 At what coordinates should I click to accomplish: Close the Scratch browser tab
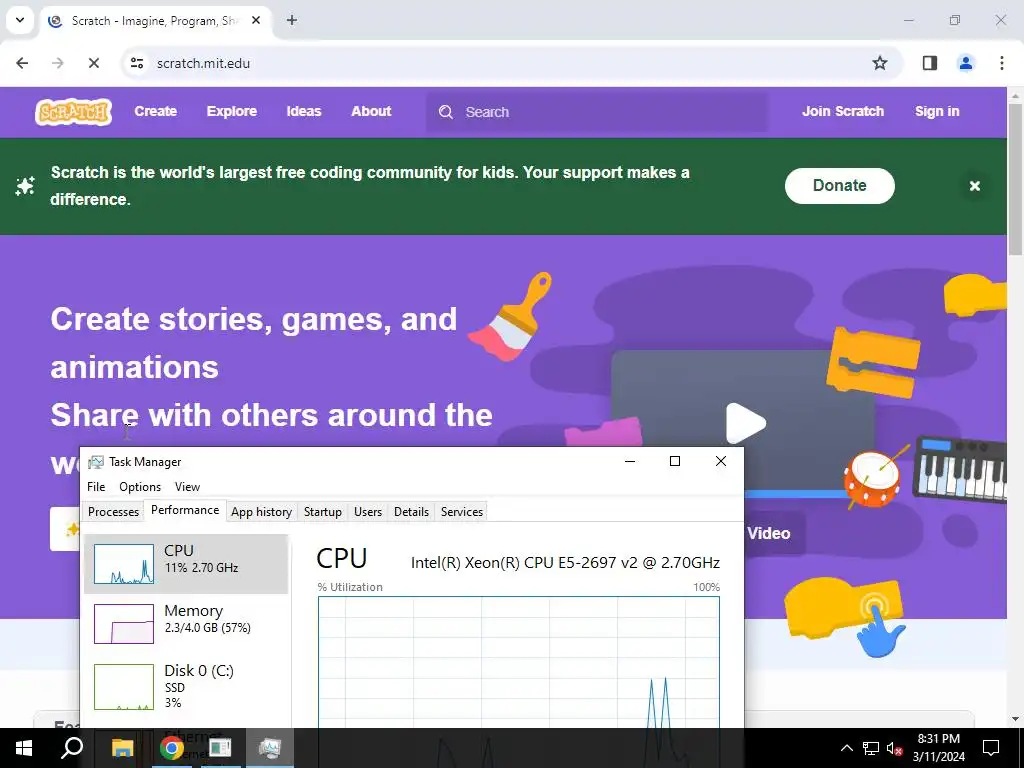click(x=256, y=20)
